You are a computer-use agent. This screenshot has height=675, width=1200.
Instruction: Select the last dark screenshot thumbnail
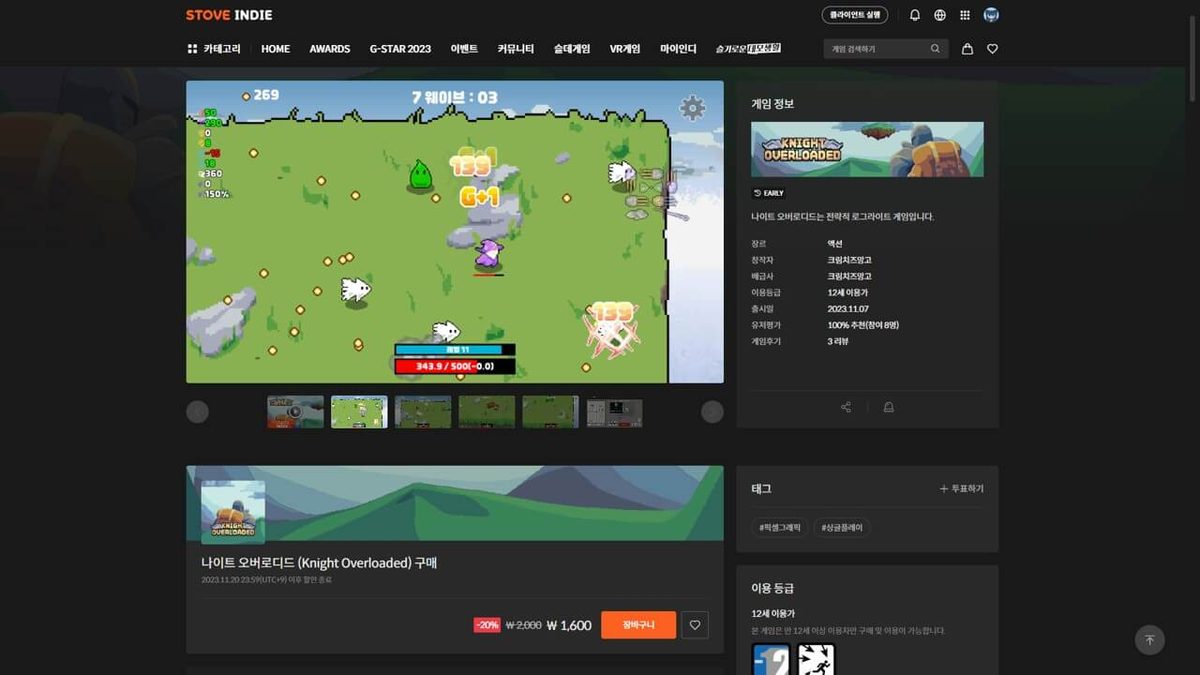[615, 412]
